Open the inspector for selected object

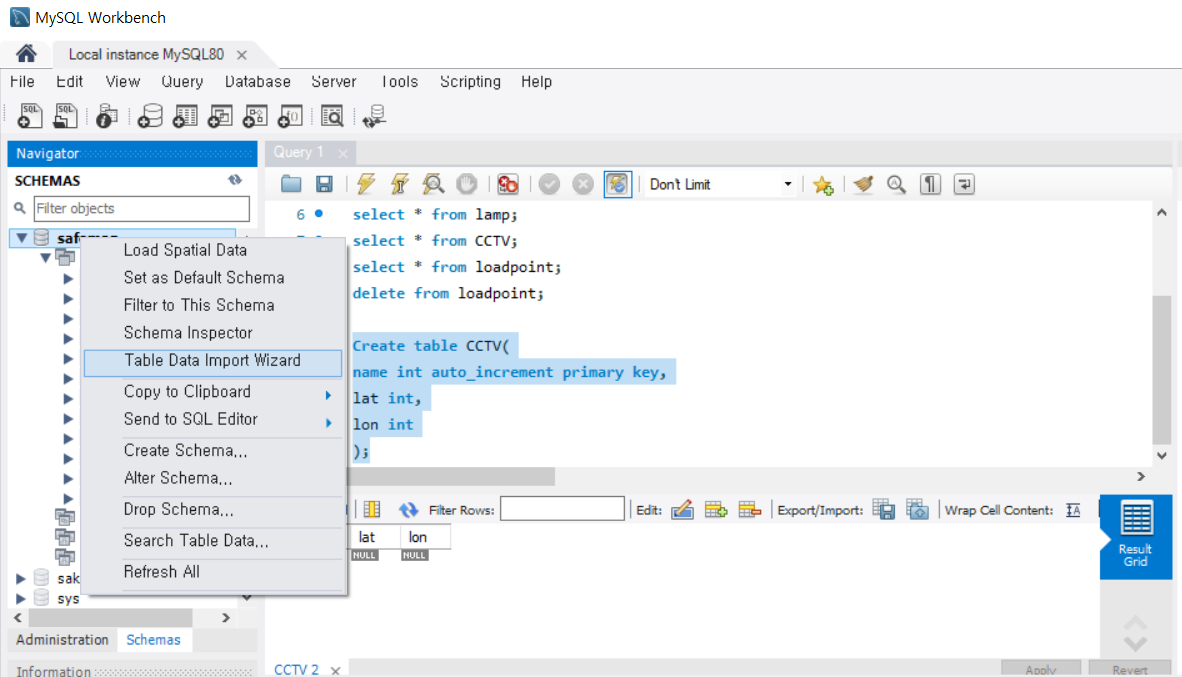pyautogui.click(x=107, y=116)
